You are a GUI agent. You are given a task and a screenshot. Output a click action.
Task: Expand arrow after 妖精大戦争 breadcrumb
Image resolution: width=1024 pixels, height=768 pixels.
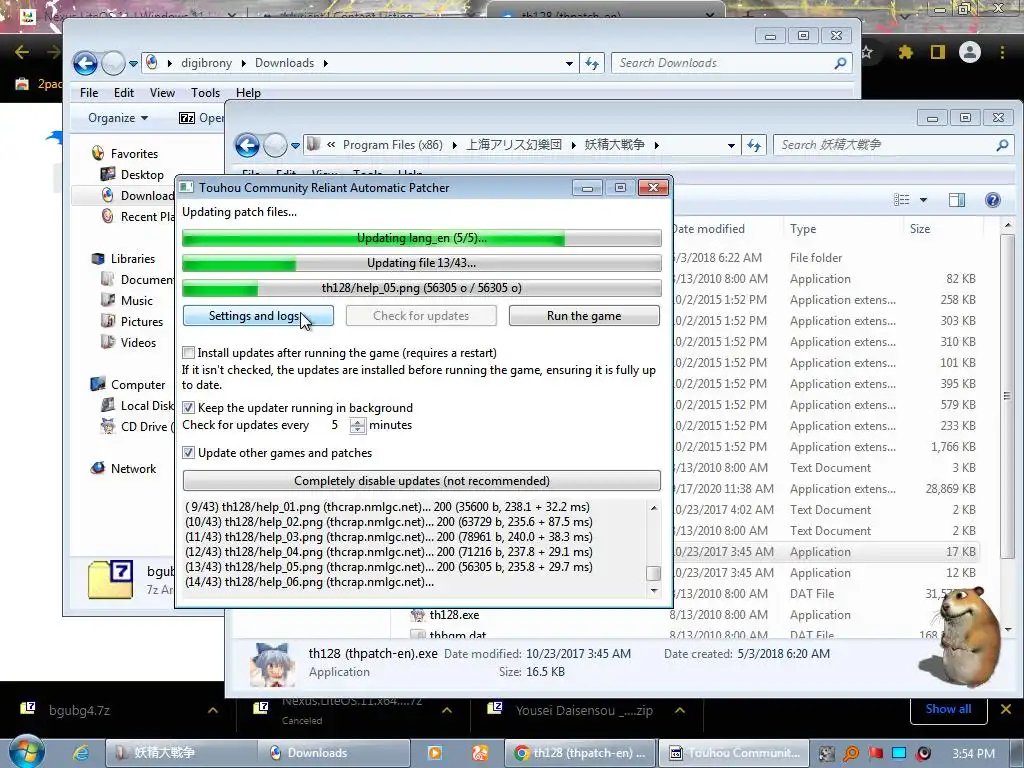point(656,145)
